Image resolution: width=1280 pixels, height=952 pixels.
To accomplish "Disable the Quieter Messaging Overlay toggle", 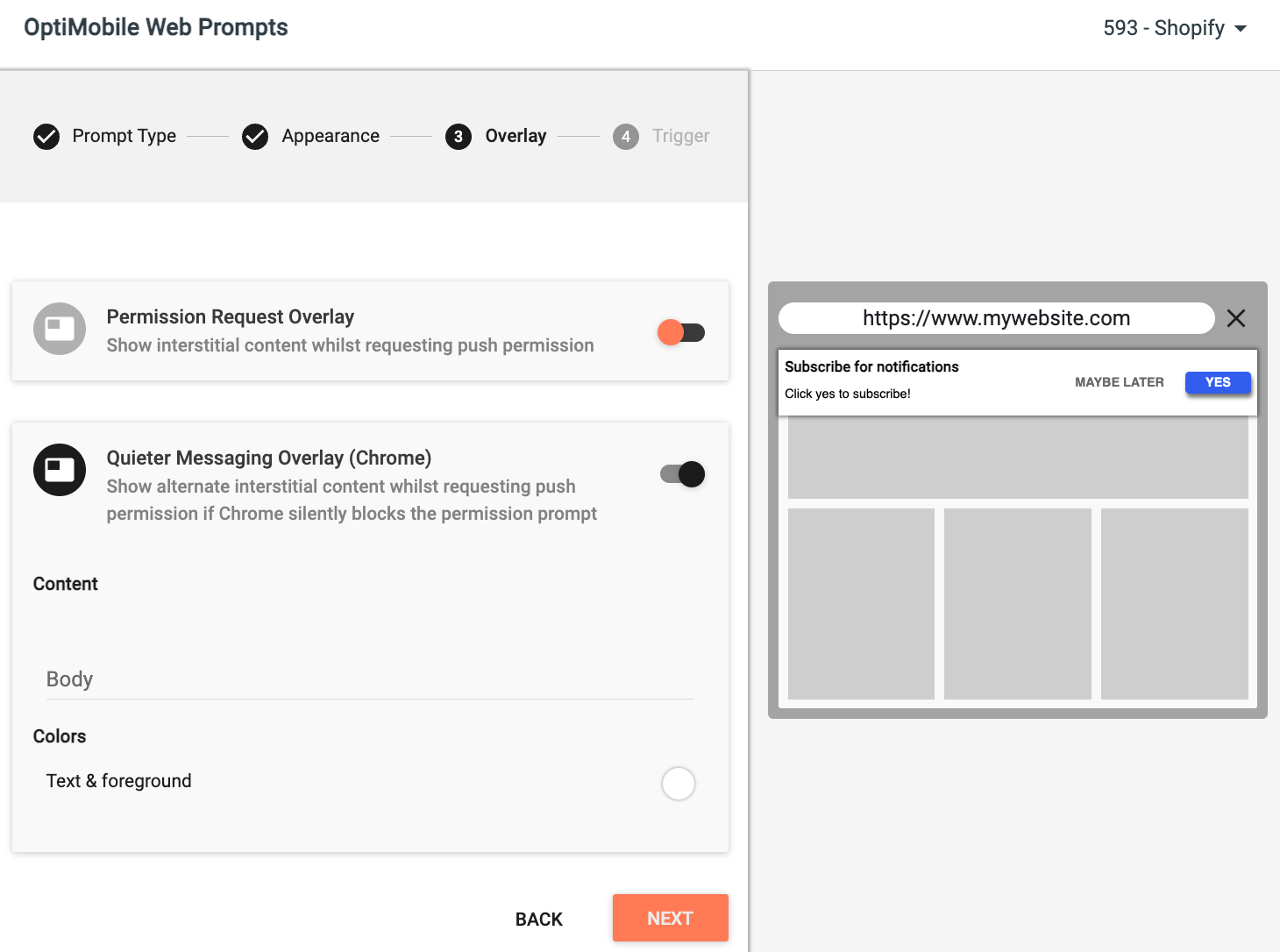I will click(682, 474).
